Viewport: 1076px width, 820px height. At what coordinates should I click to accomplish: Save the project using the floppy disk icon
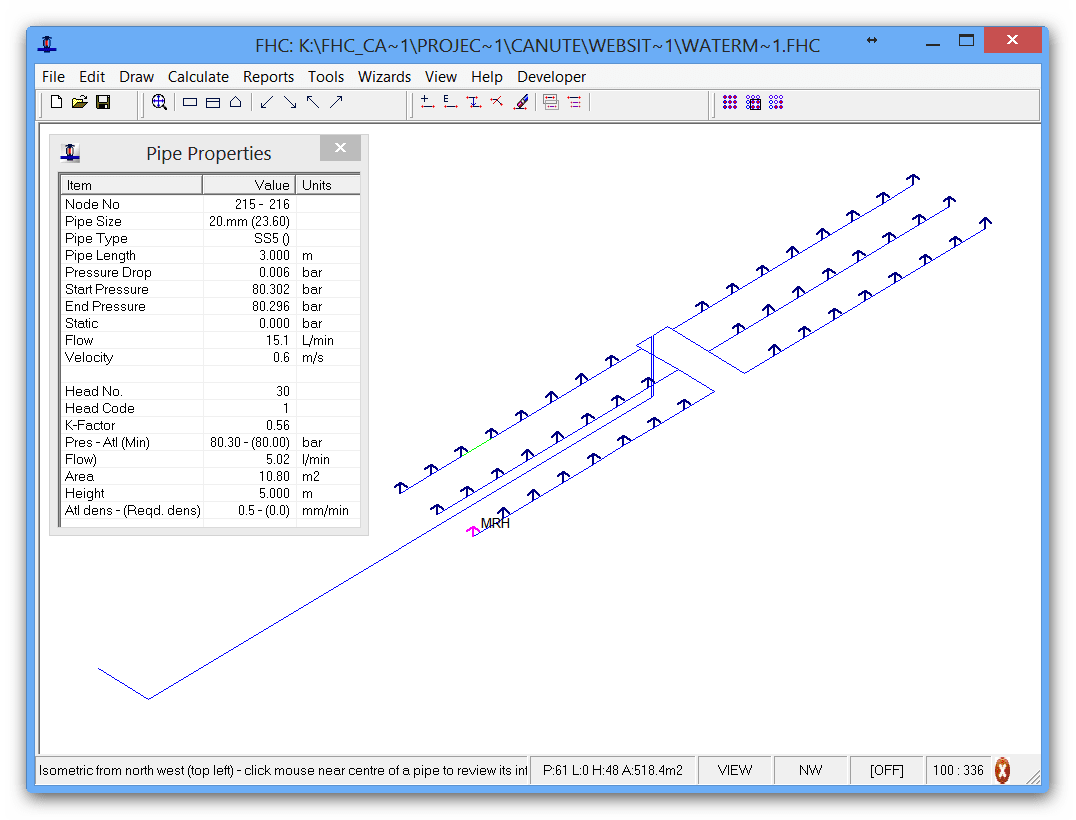click(x=102, y=102)
